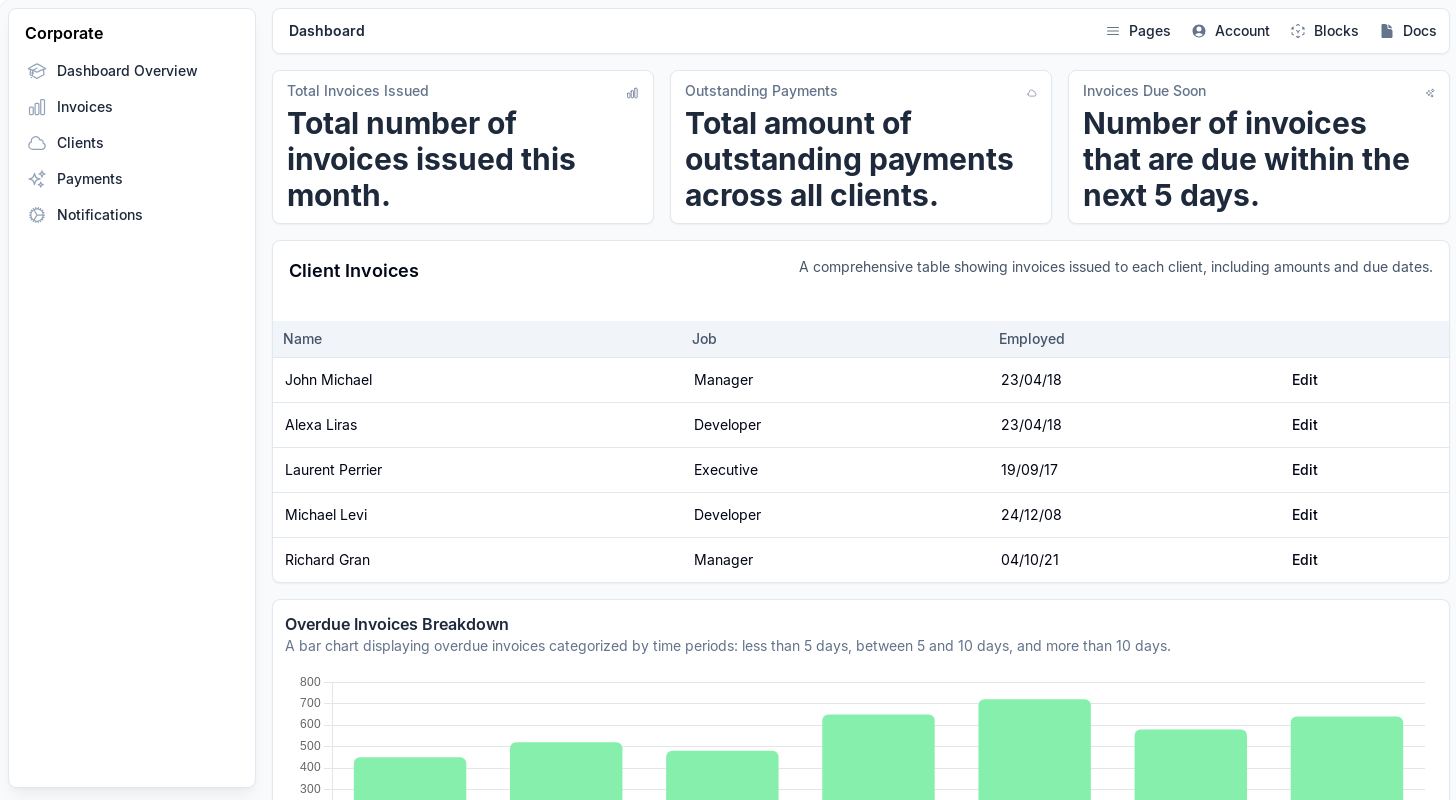The image size is (1456, 800).
Task: Open the Invoices page from sidebar
Action: (85, 107)
